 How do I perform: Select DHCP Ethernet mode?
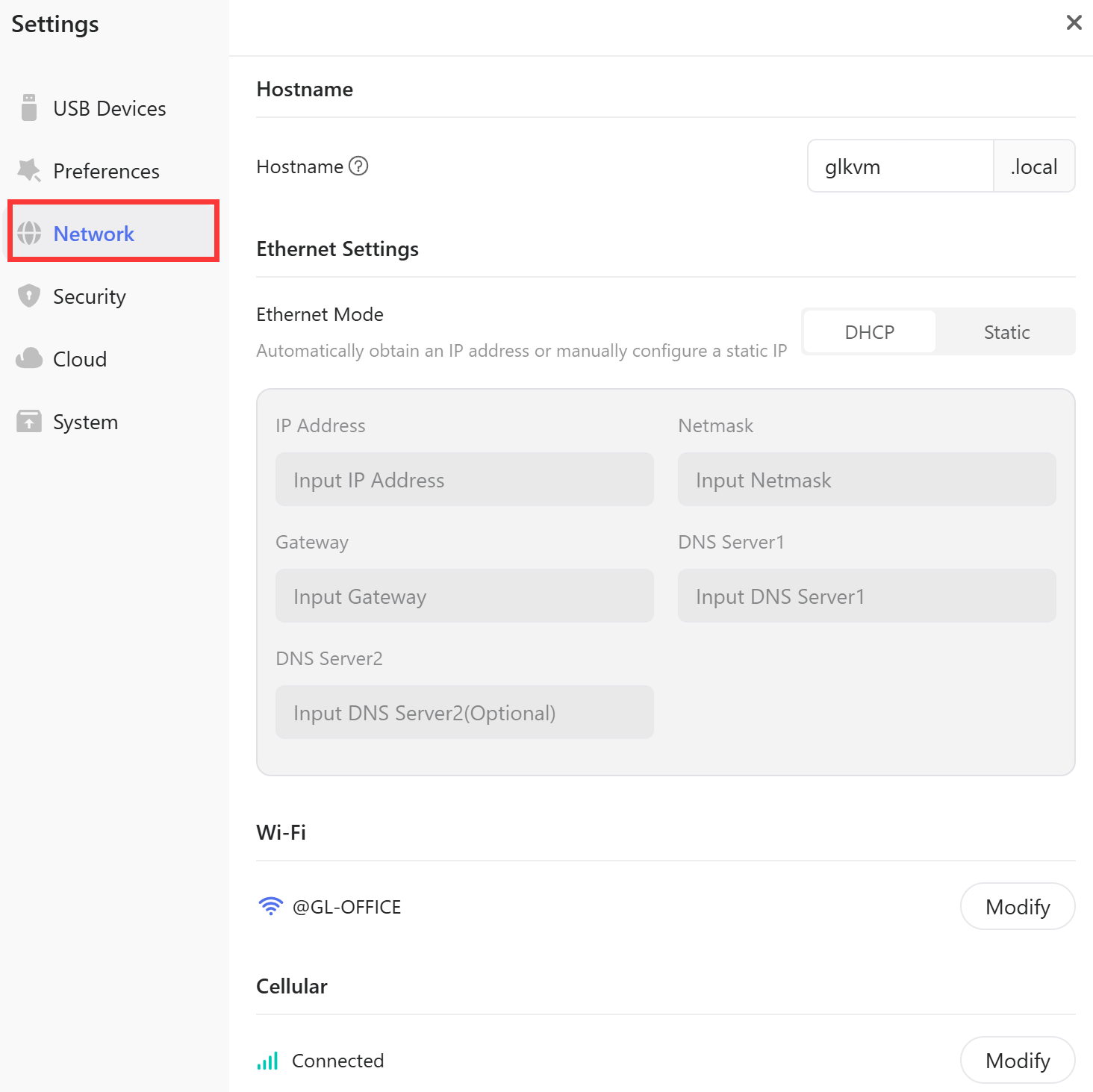coord(870,331)
